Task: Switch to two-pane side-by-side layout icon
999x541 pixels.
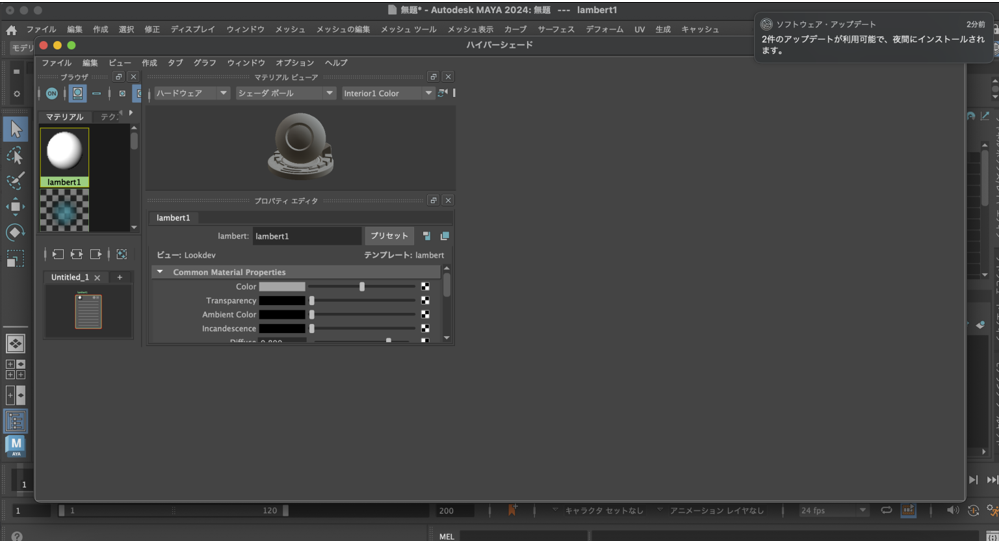Action: point(15,395)
